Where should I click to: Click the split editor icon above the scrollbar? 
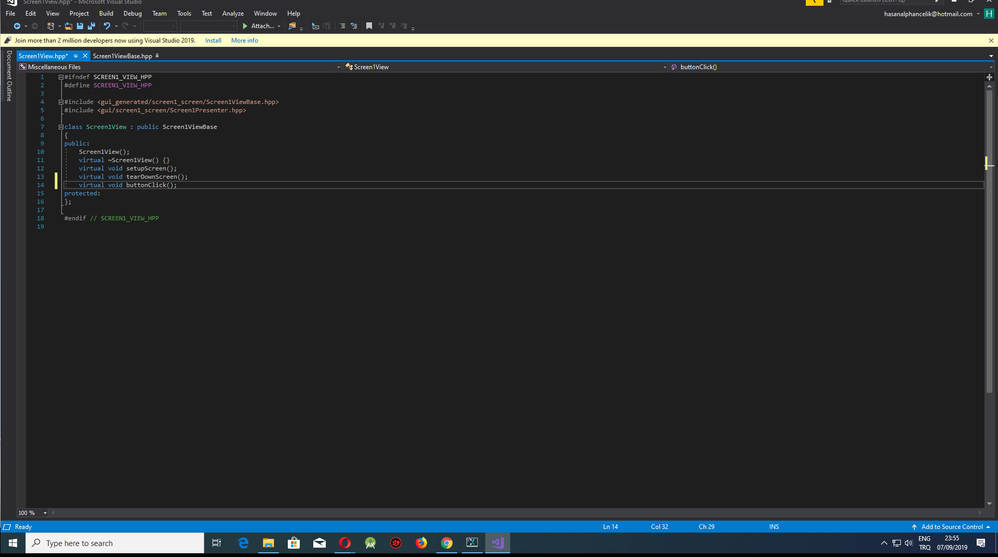989,77
